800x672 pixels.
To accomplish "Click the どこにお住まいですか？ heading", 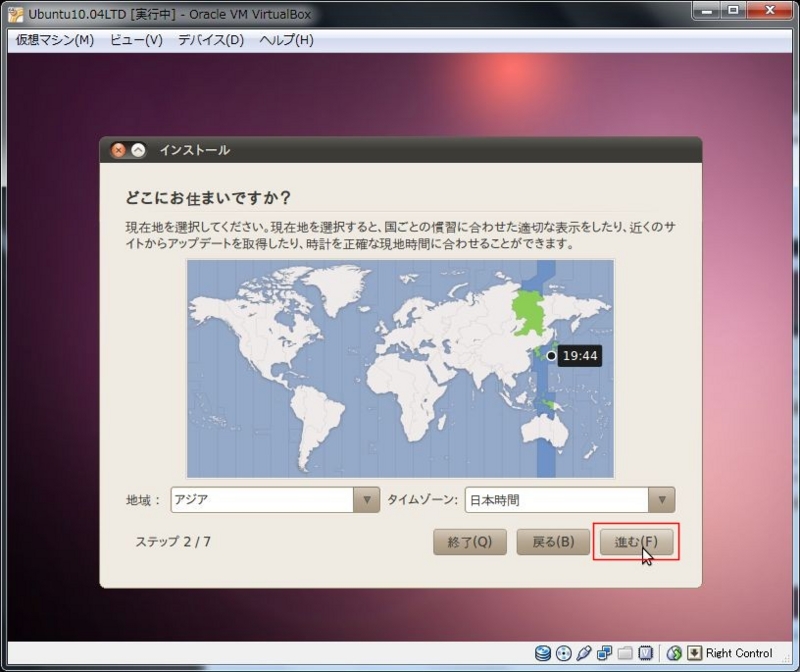I will tap(208, 197).
